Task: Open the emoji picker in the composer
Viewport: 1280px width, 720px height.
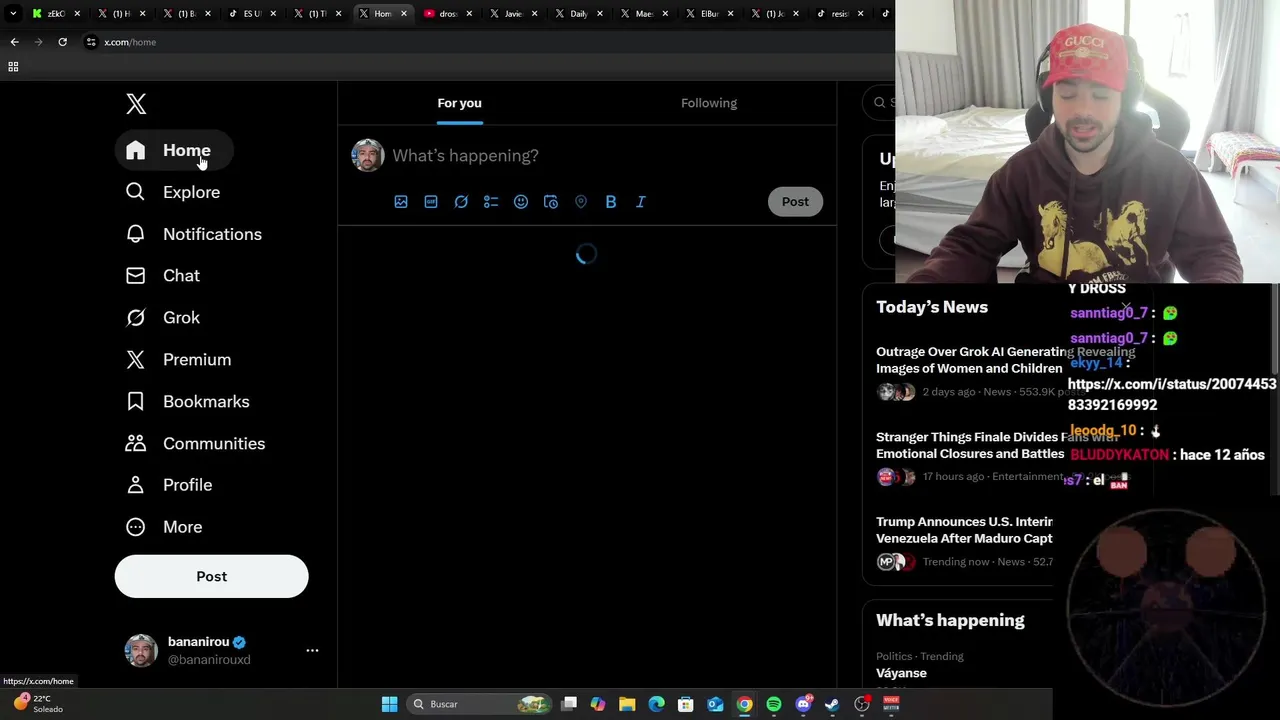Action: pos(521,202)
